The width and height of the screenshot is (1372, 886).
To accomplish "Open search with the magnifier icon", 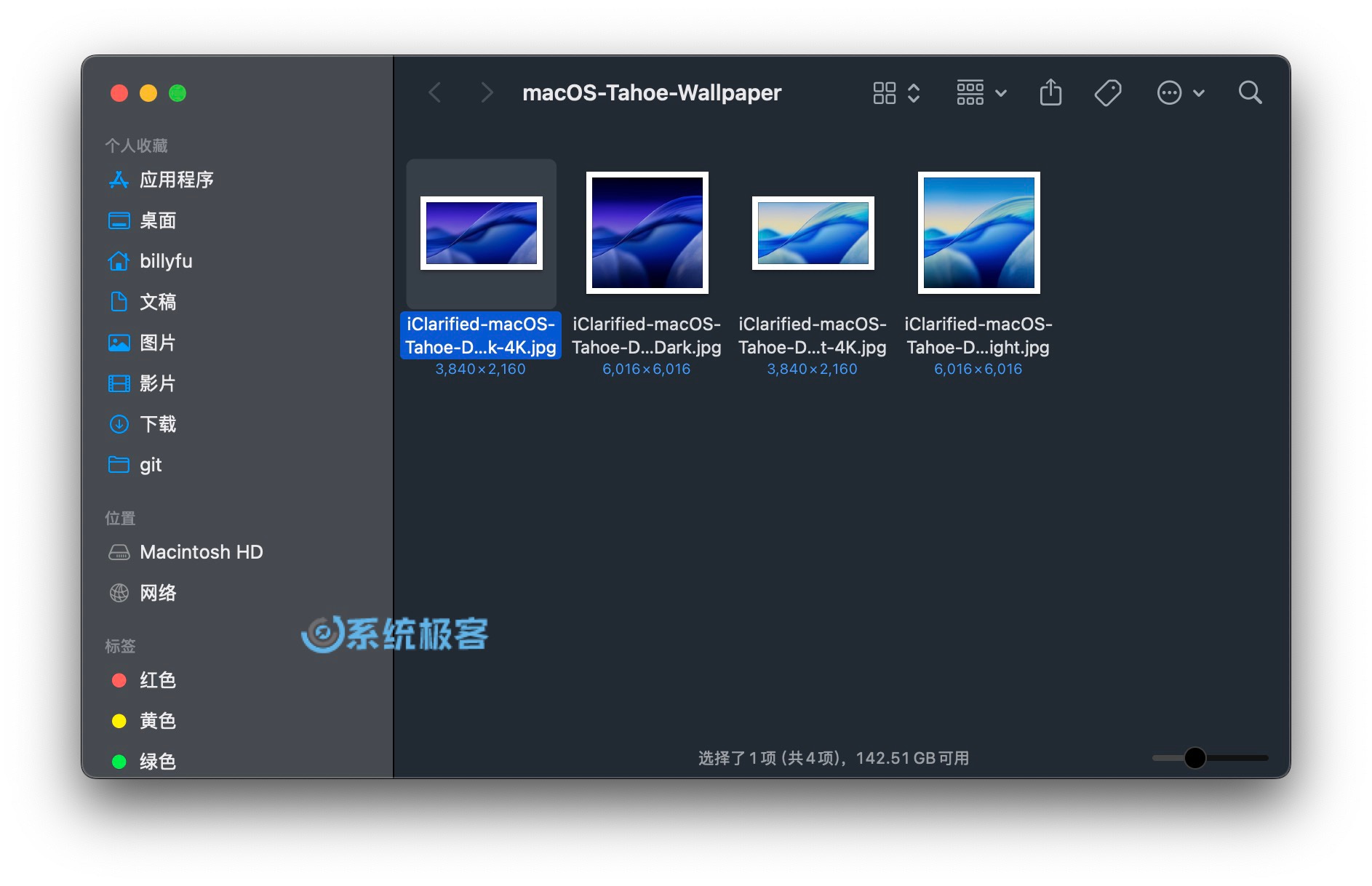I will (1250, 92).
